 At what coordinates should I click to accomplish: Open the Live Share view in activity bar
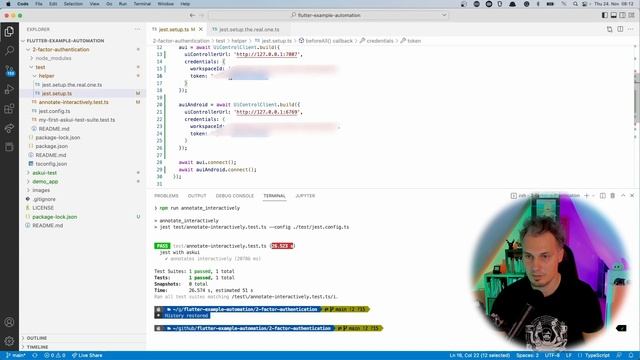click(x=9, y=128)
